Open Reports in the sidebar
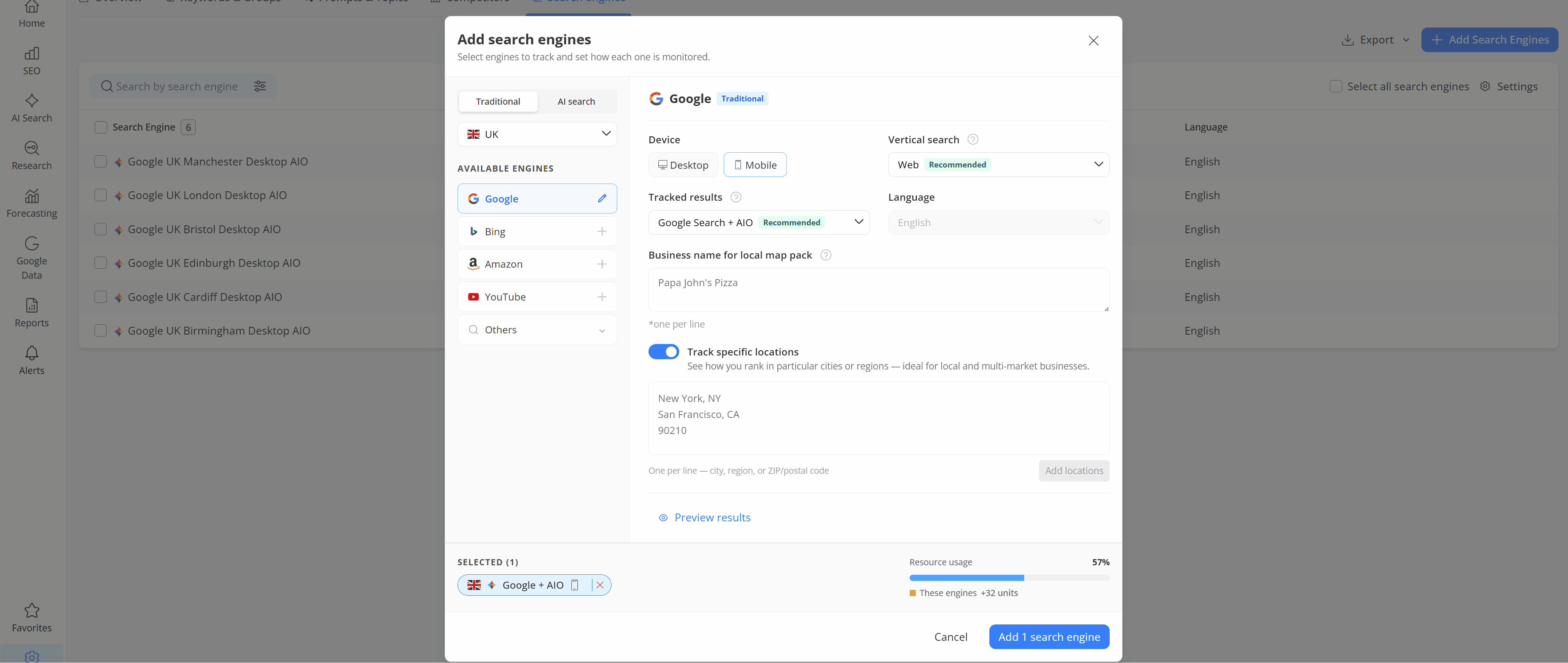 (32, 313)
